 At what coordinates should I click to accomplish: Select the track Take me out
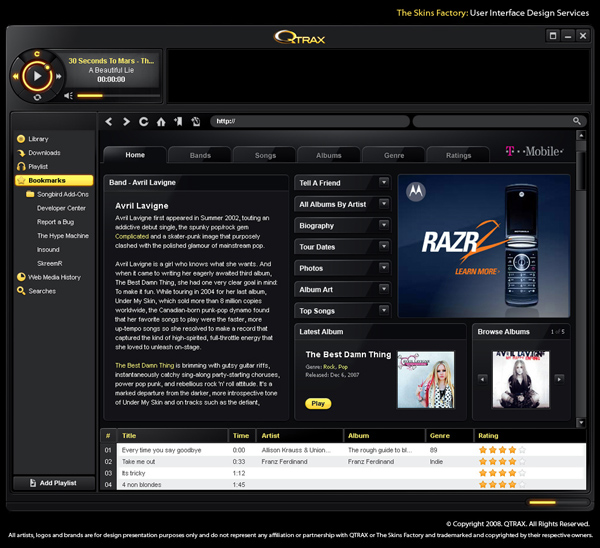tap(139, 462)
